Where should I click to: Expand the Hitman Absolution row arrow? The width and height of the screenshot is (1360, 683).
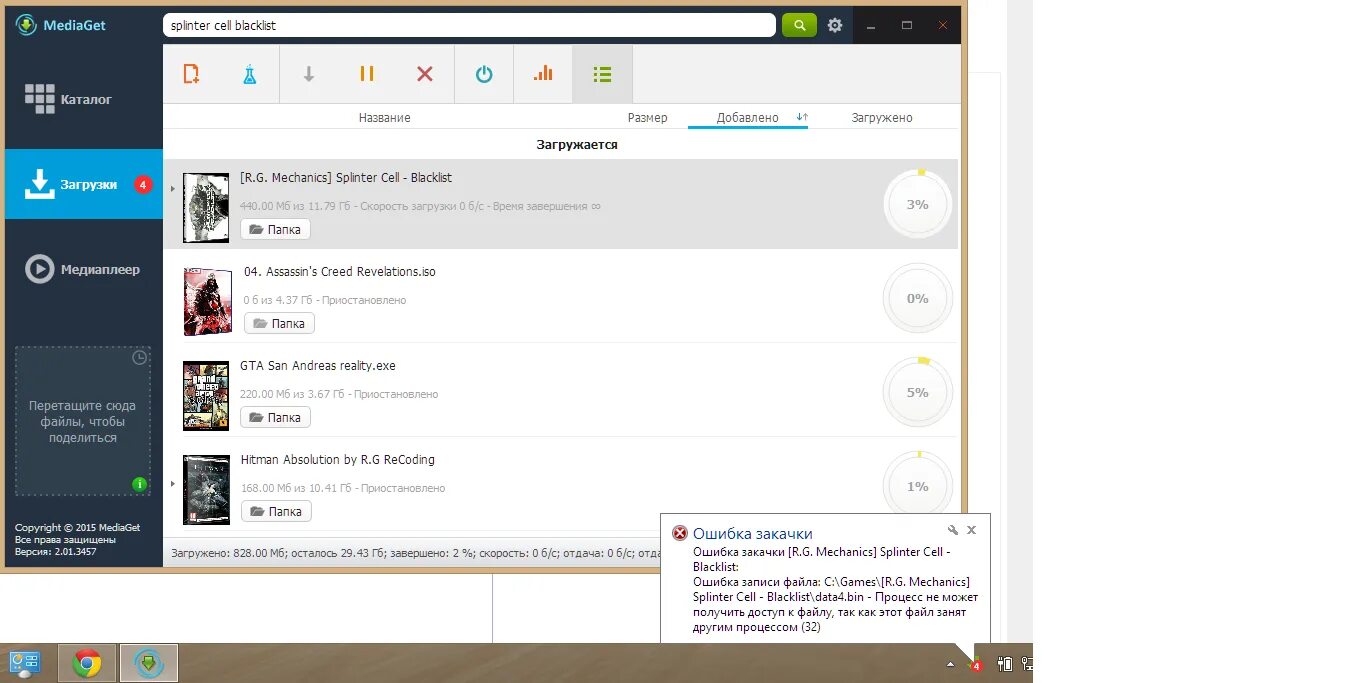point(173,484)
